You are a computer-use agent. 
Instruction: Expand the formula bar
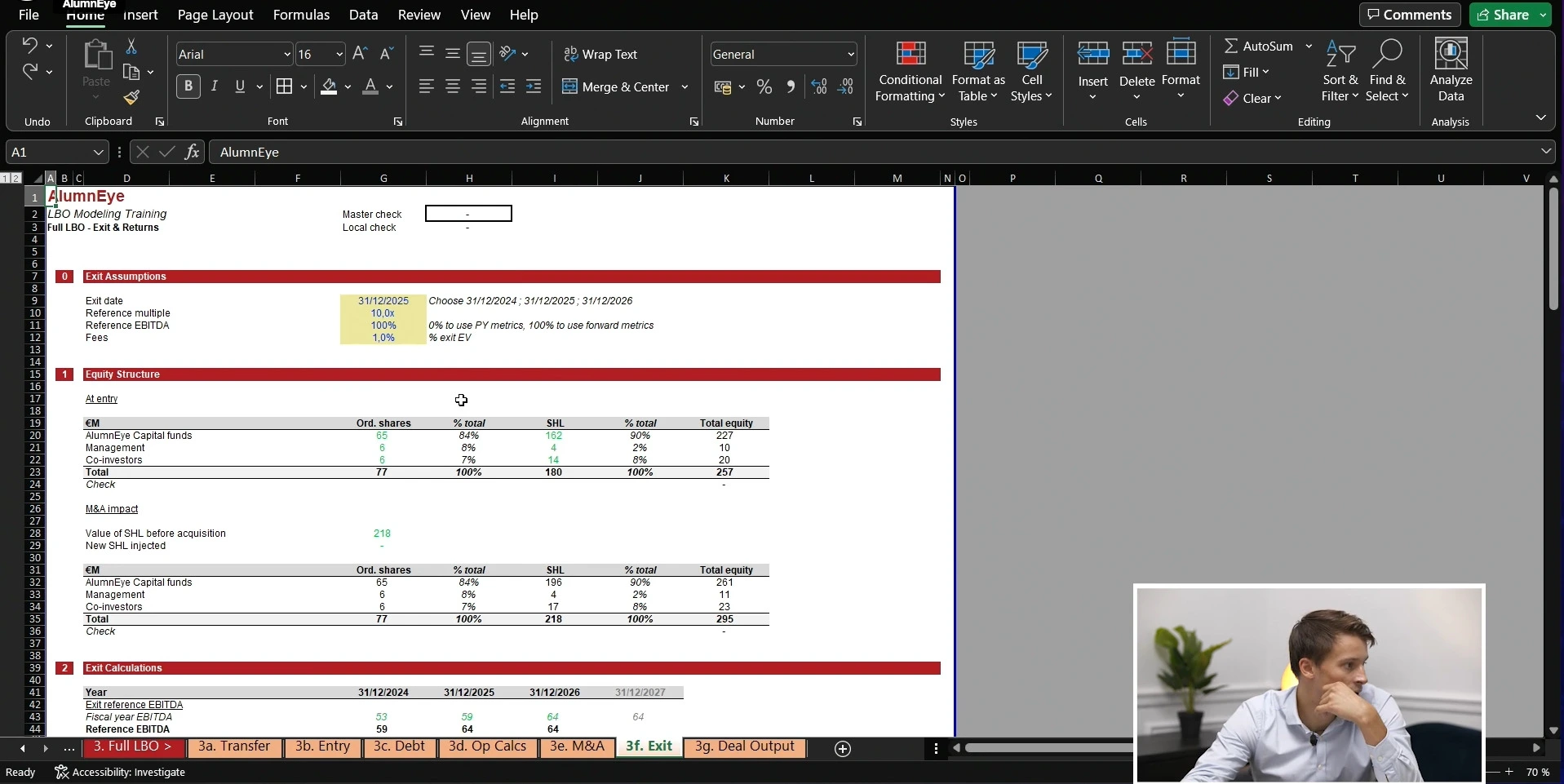(1546, 152)
